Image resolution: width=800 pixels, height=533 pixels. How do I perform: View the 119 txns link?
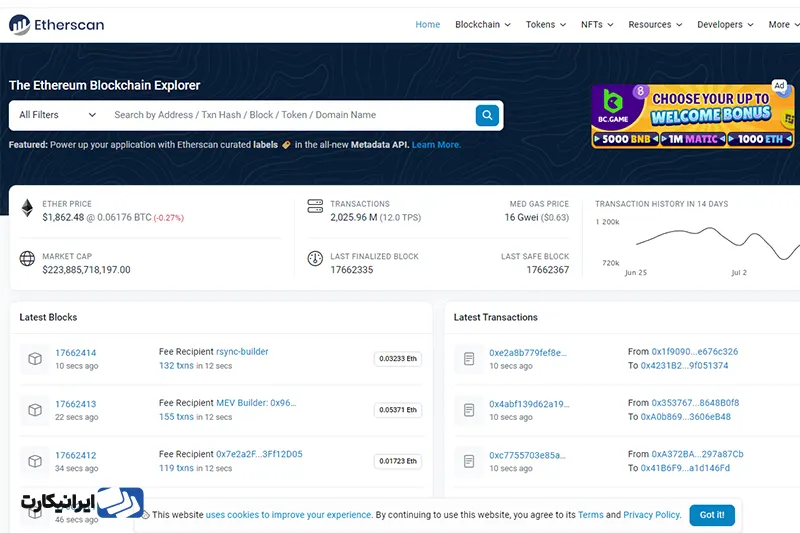177,468
